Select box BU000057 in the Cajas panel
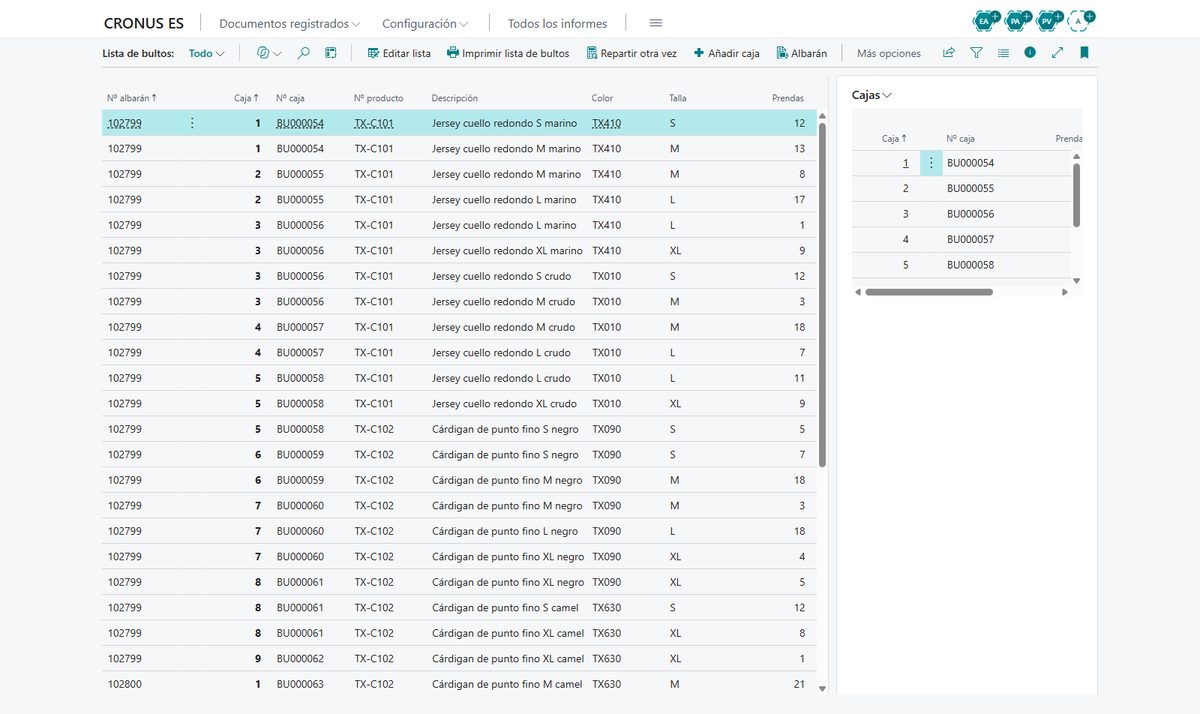 pyautogui.click(x=961, y=239)
